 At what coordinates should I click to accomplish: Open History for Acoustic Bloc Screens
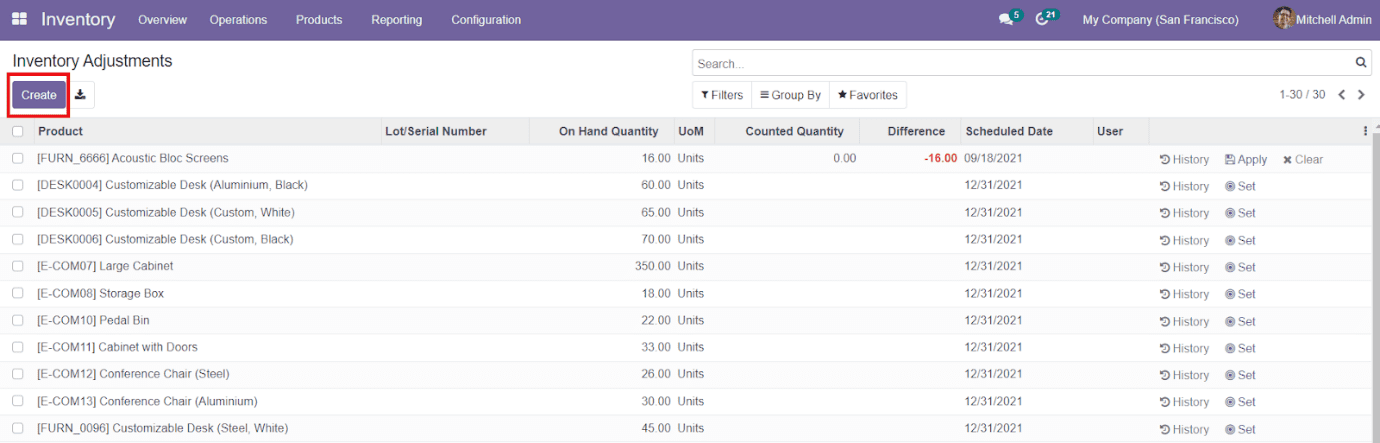(1184, 159)
